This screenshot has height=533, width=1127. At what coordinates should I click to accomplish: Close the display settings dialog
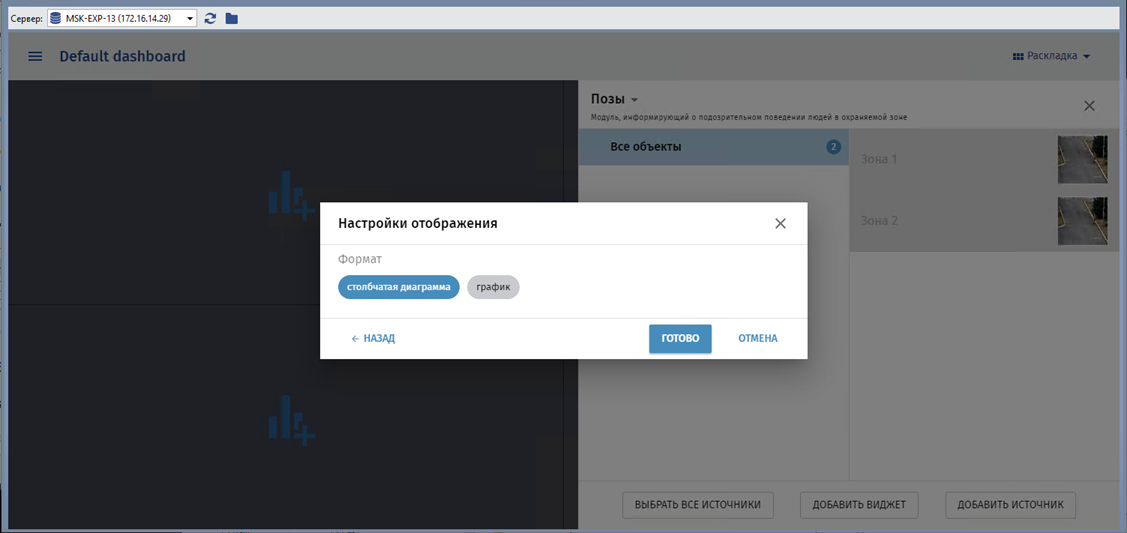(x=780, y=223)
